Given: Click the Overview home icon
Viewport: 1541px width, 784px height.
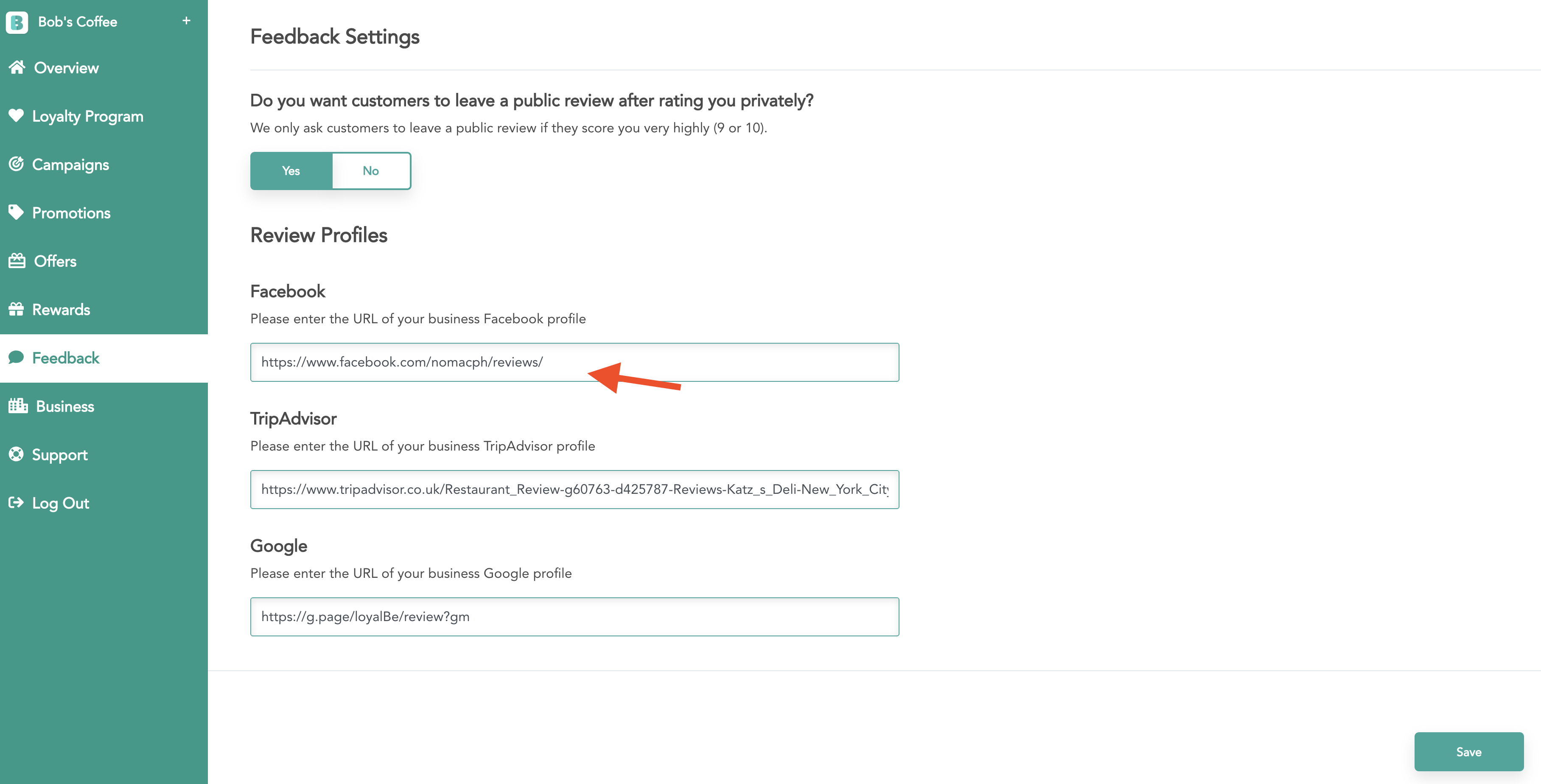Looking at the screenshot, I should (17, 67).
